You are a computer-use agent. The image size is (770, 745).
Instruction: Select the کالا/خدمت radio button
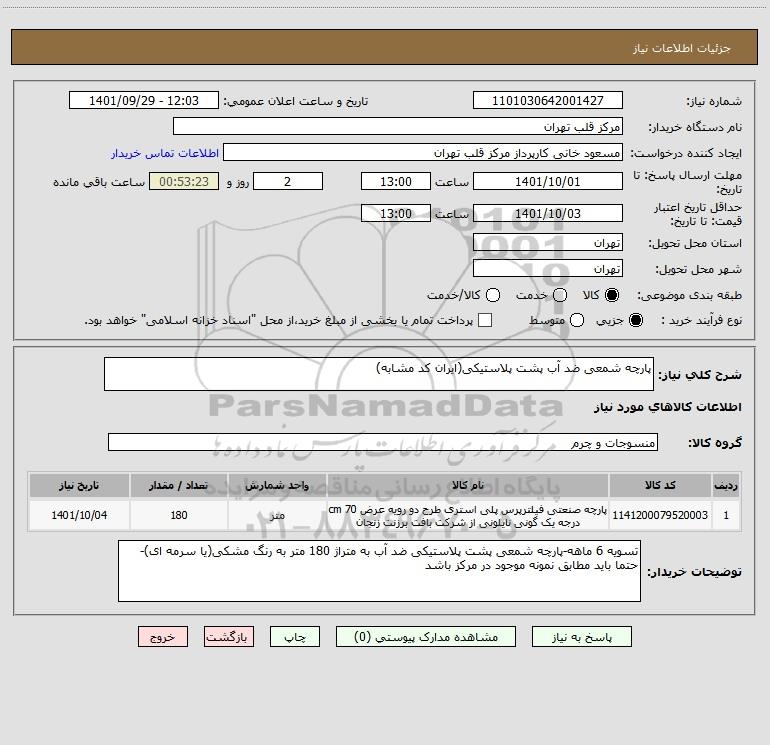click(493, 295)
